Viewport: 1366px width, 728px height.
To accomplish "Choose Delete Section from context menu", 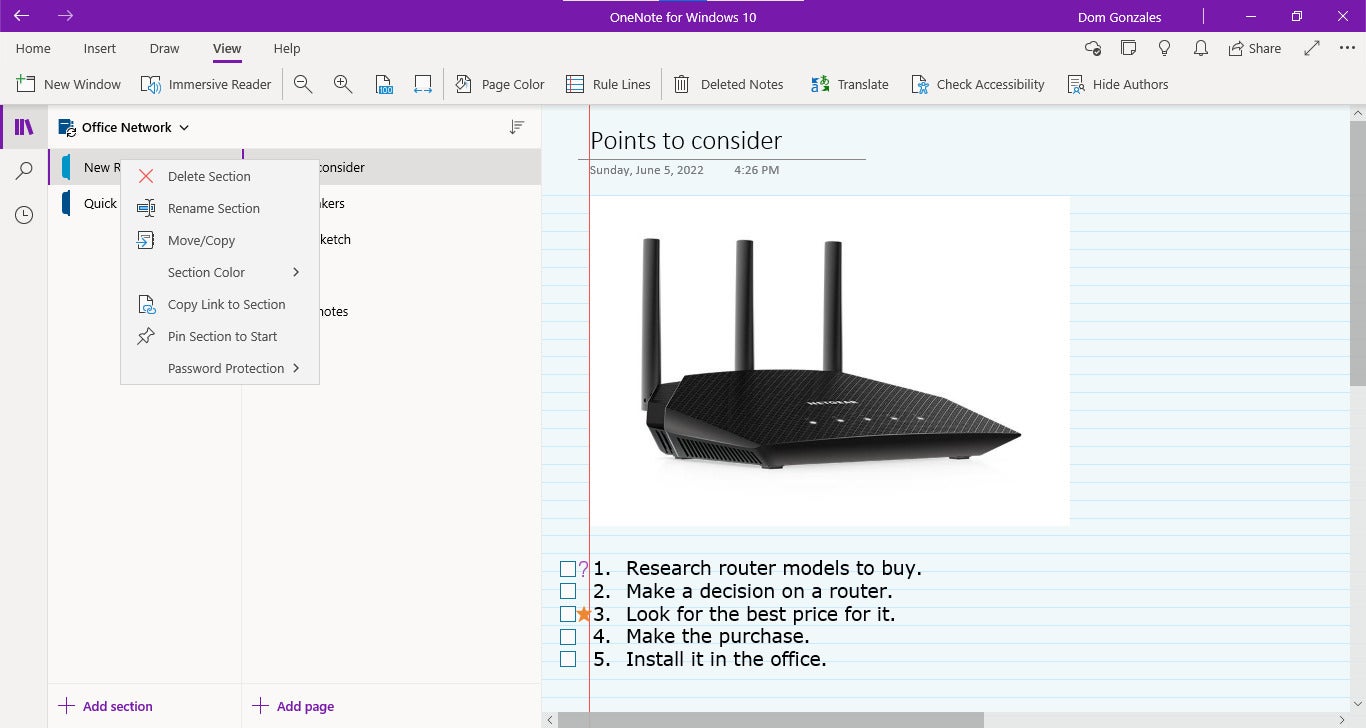I will (220, 176).
